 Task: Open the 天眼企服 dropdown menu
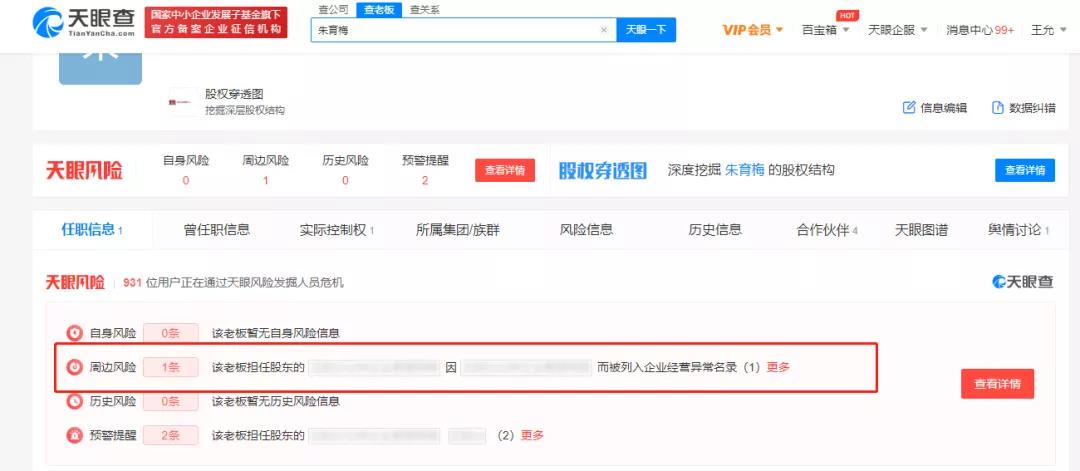point(897,30)
